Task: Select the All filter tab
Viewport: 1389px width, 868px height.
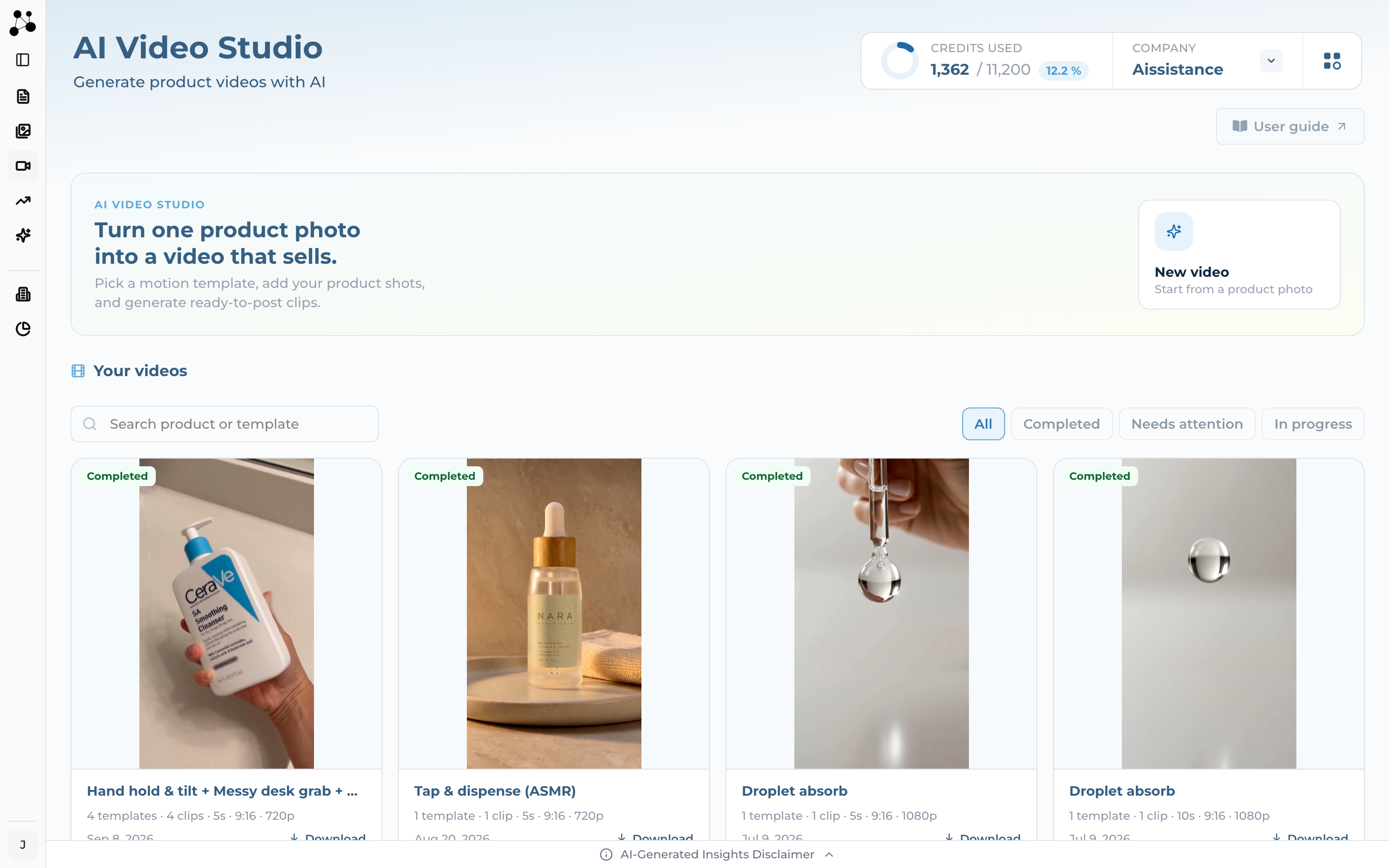Action: pyautogui.click(x=983, y=424)
